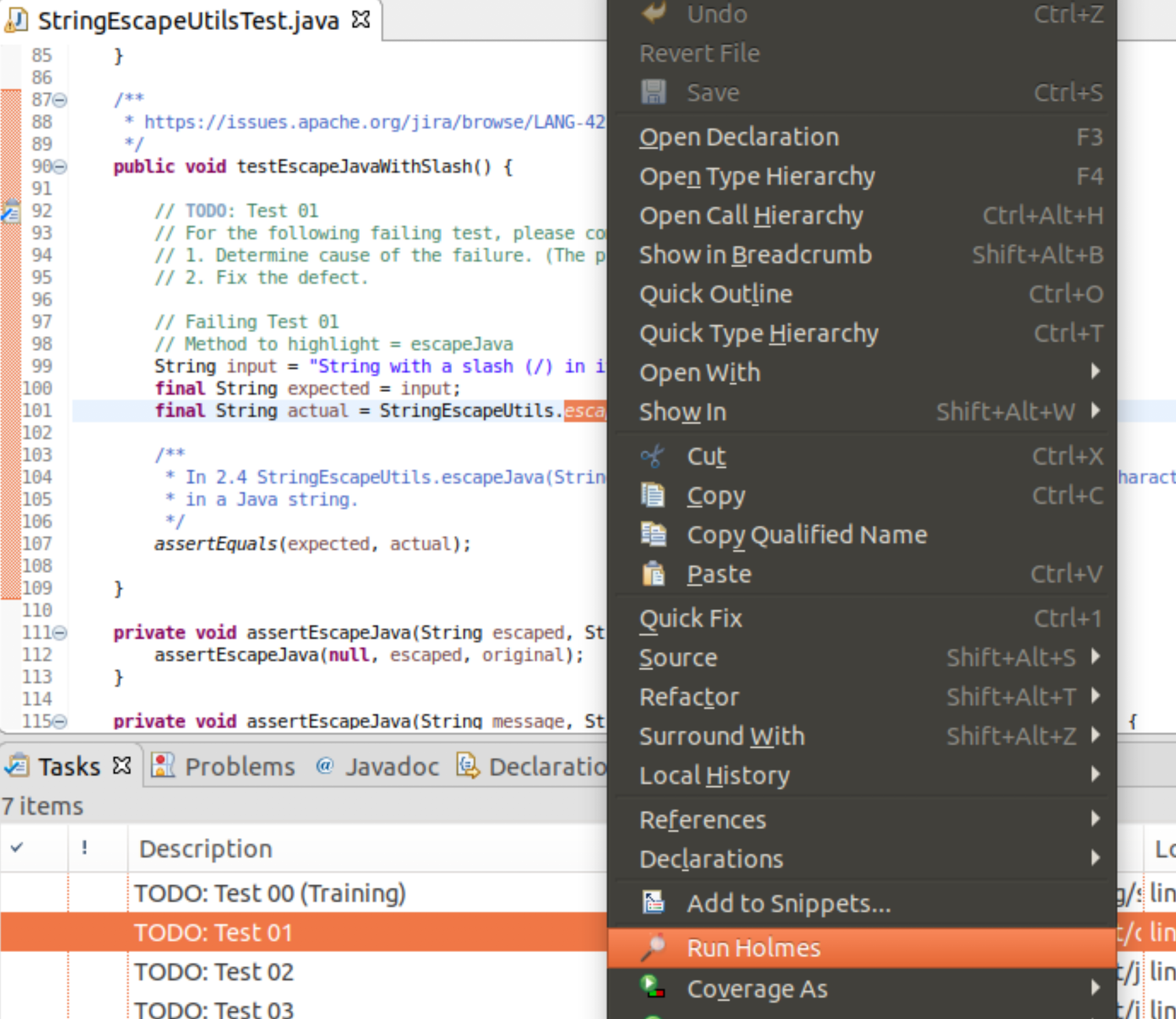Collapse the Javadoc comment at line 87
The image size is (1176, 1019).
pos(60,100)
